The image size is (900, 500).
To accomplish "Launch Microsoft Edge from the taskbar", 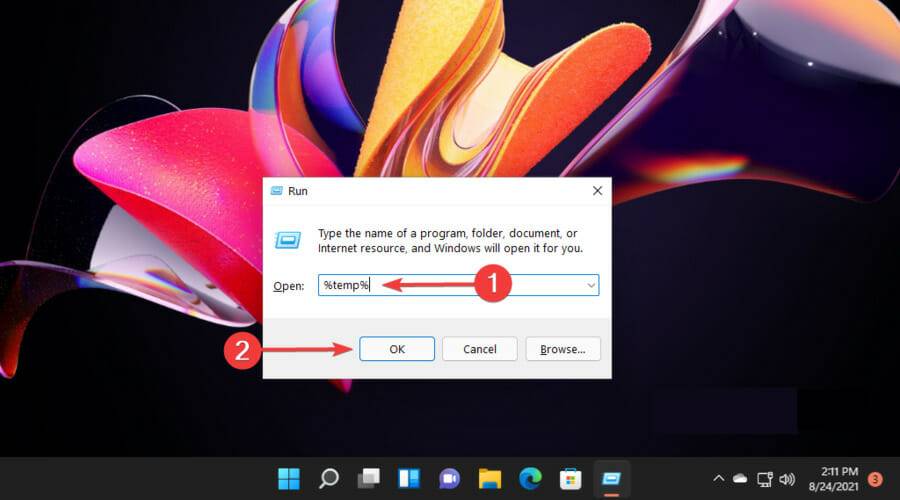I will 530,479.
